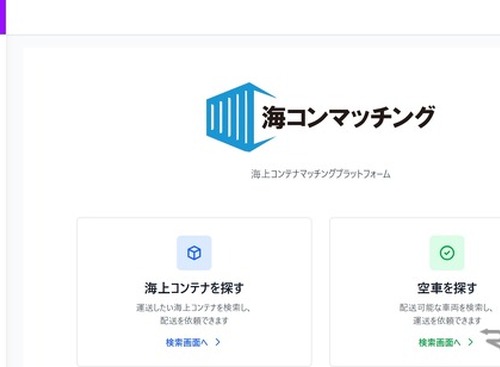Viewport: 500px width, 367px height.
Task: Click the 海上コンテナマッチングプラットフォーム subtitle
Action: pos(321,174)
